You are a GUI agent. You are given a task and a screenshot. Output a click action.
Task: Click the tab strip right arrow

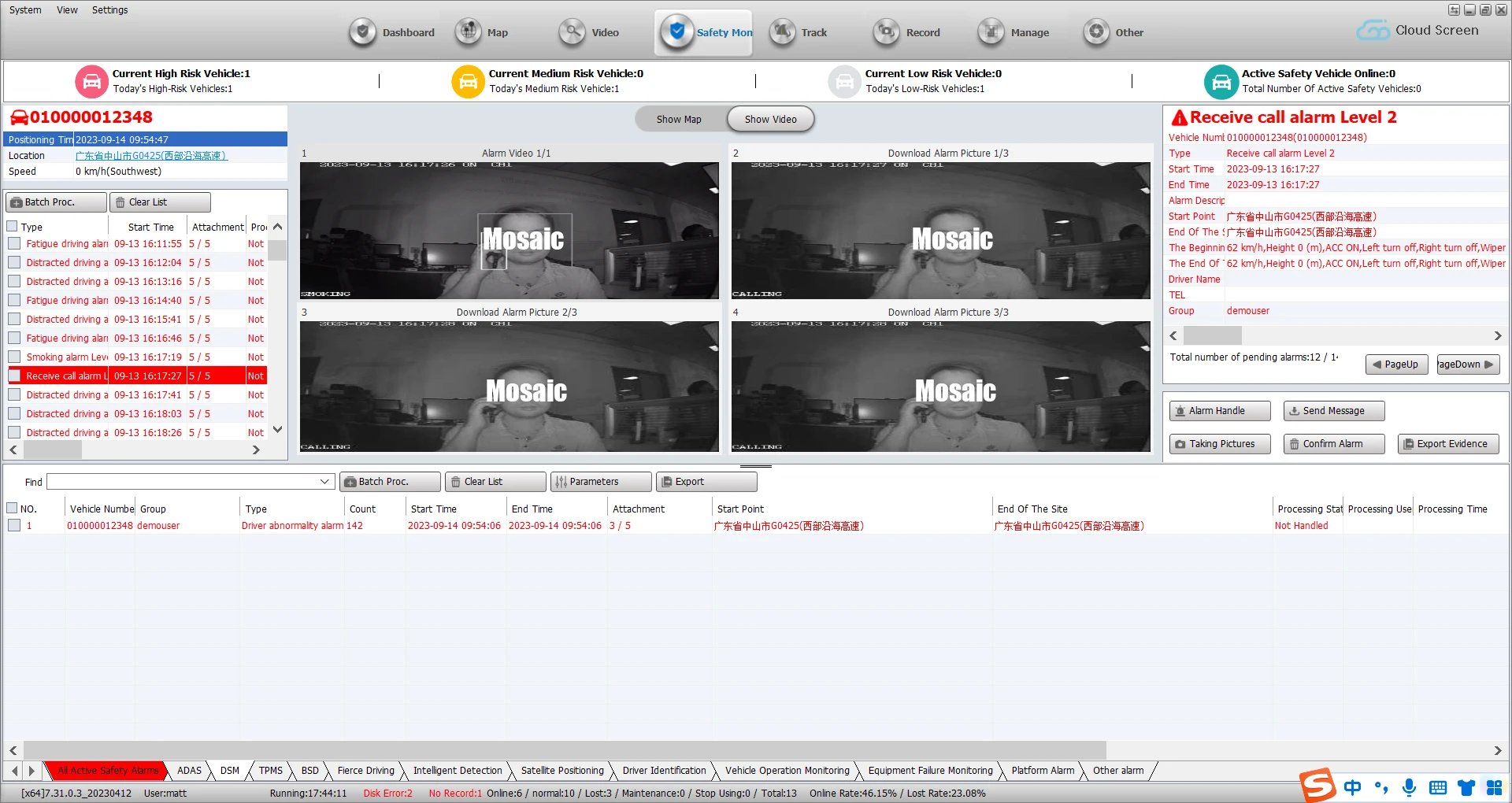[31, 771]
